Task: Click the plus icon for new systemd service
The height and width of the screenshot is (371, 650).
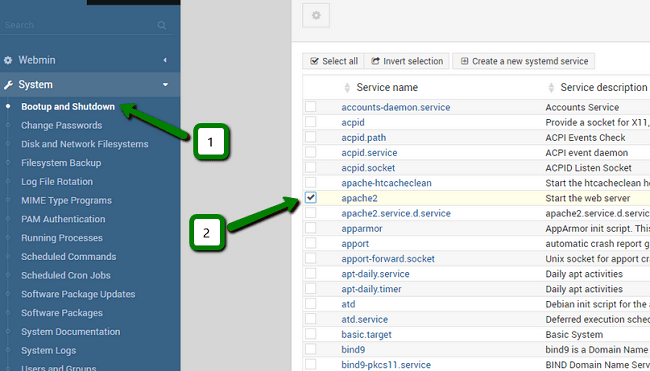Action: point(464,61)
